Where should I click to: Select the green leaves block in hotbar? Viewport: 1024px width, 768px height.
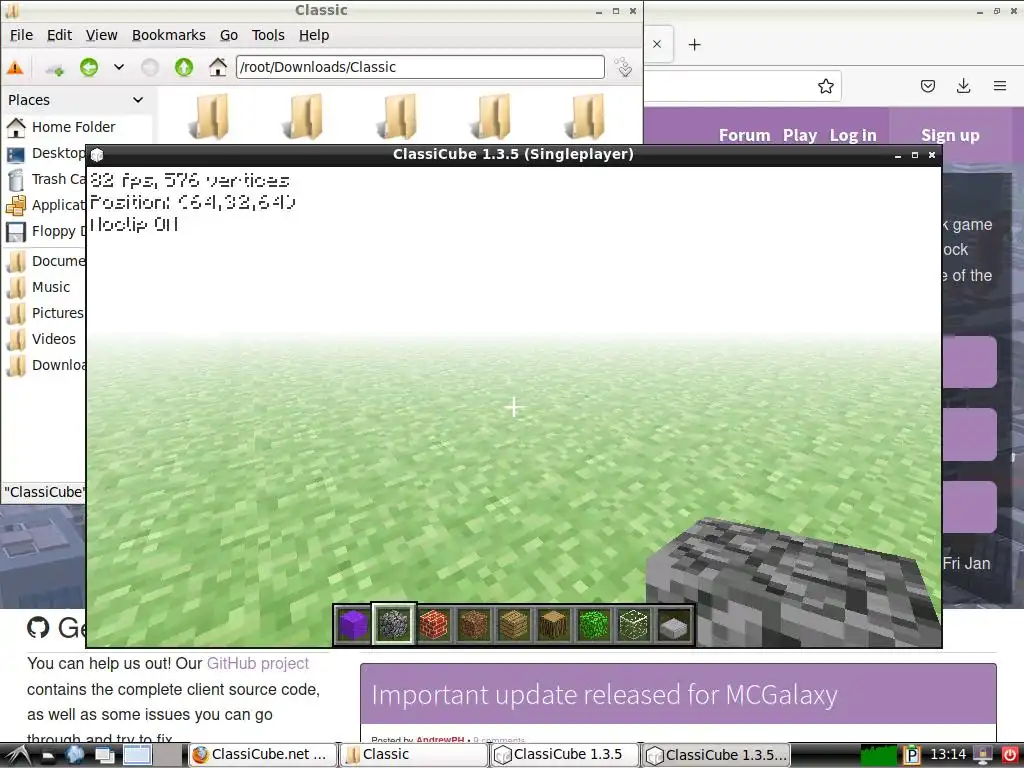point(594,624)
